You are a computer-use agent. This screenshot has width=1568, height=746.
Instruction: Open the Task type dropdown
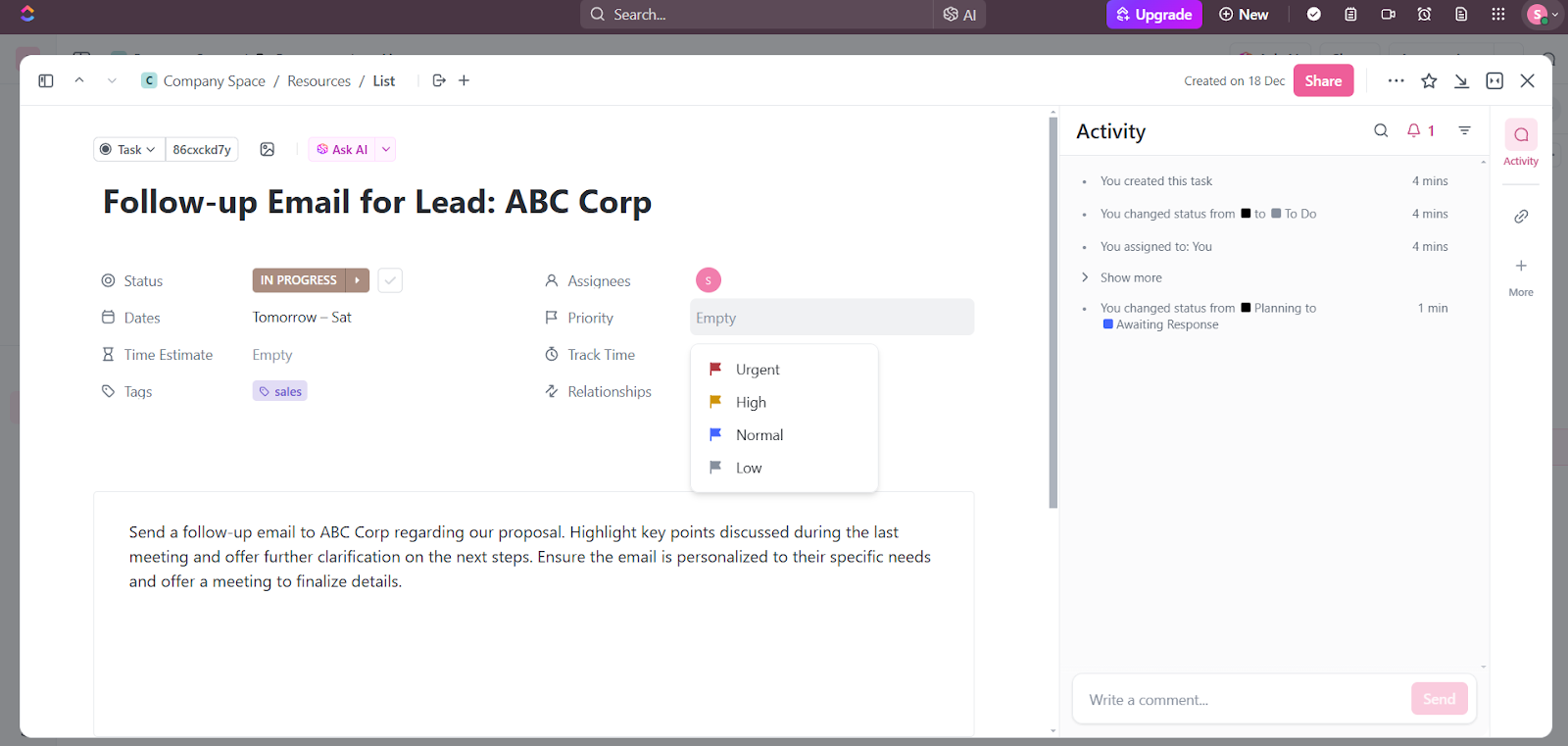129,149
